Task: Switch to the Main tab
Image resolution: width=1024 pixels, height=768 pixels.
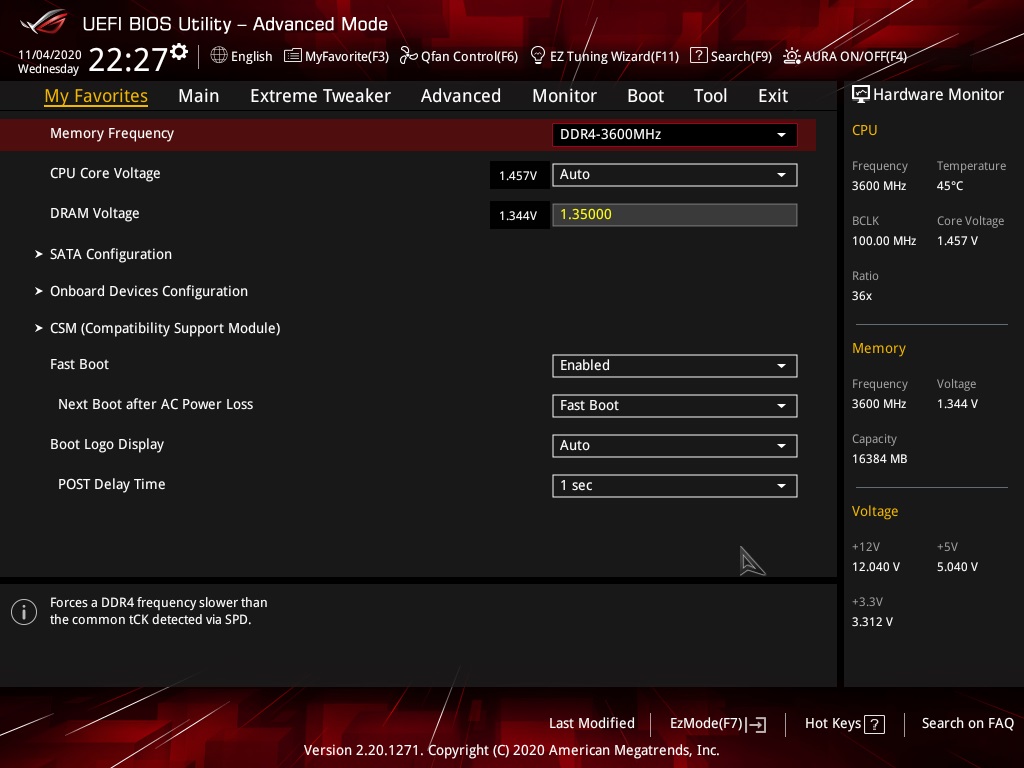Action: tap(199, 96)
